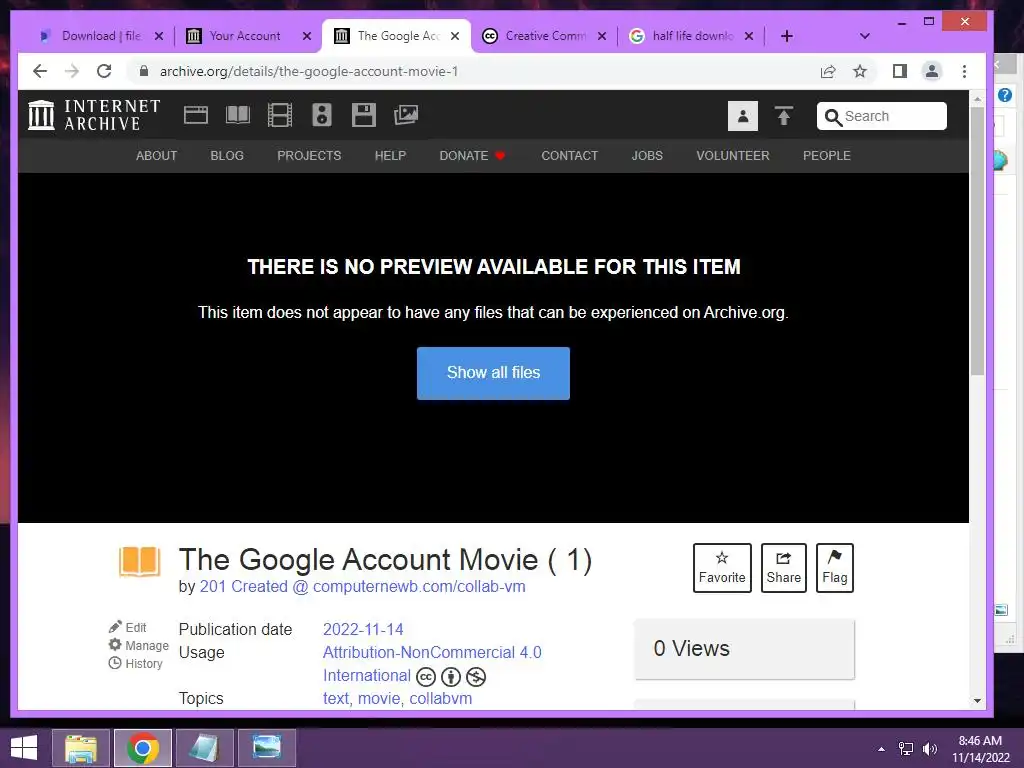The image size is (1024, 768).
Task: Click the Manage link
Action: click(138, 645)
